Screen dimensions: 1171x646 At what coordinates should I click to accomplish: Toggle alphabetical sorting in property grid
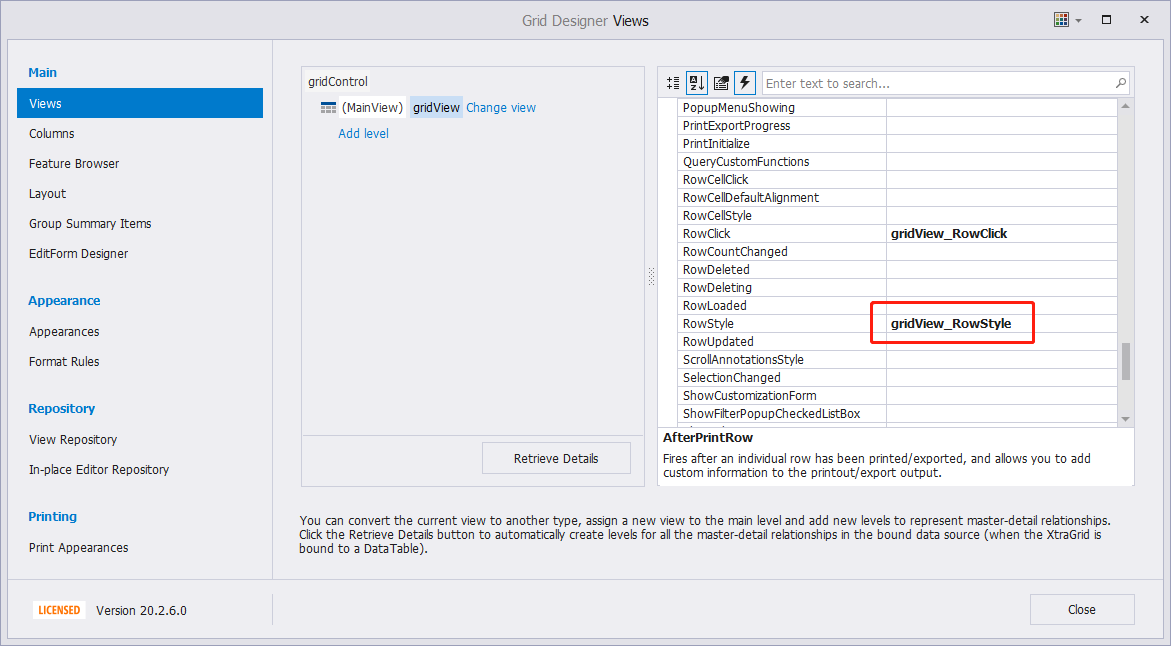pos(697,83)
